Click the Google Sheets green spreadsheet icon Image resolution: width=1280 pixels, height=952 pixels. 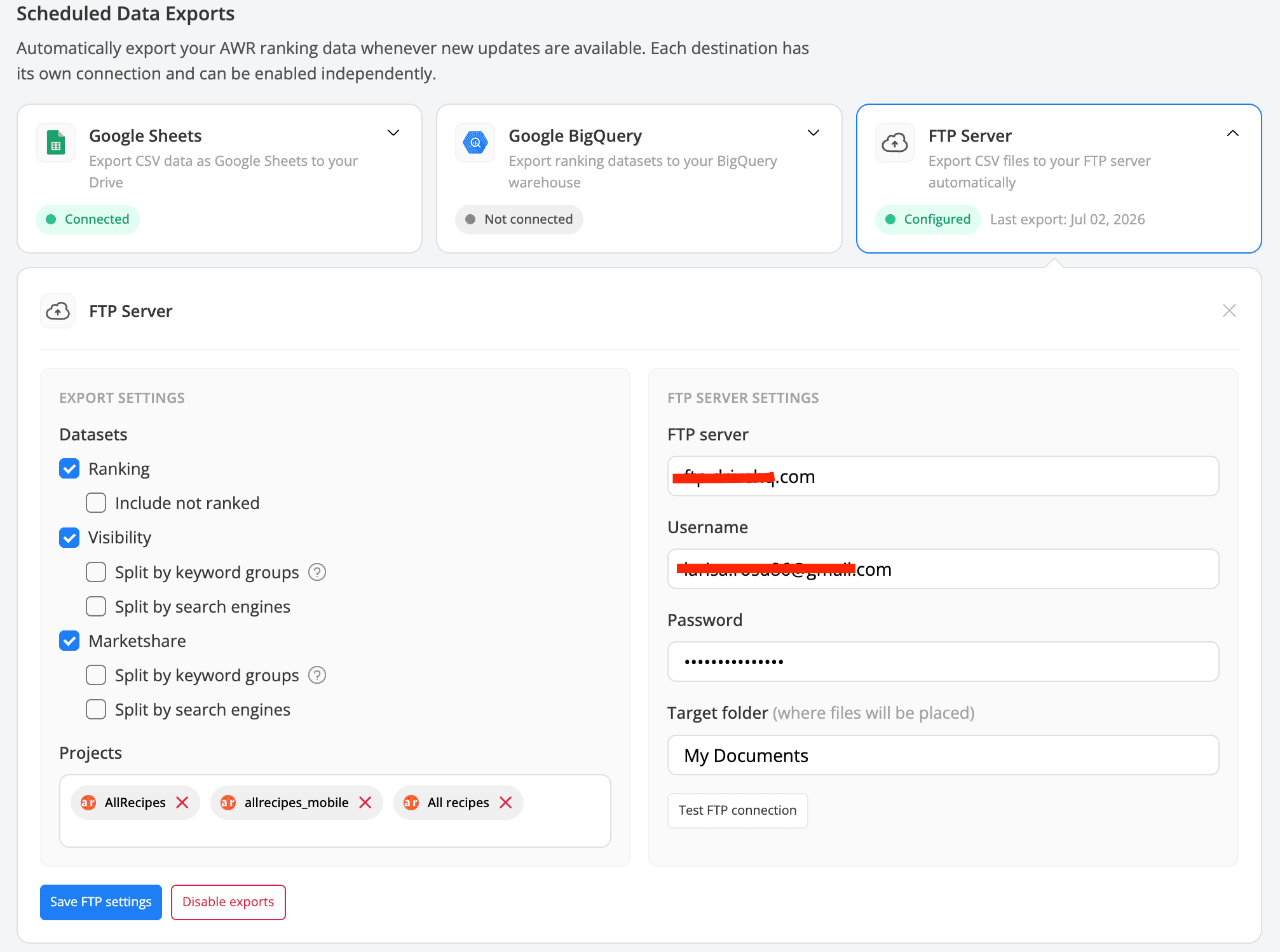pos(56,143)
